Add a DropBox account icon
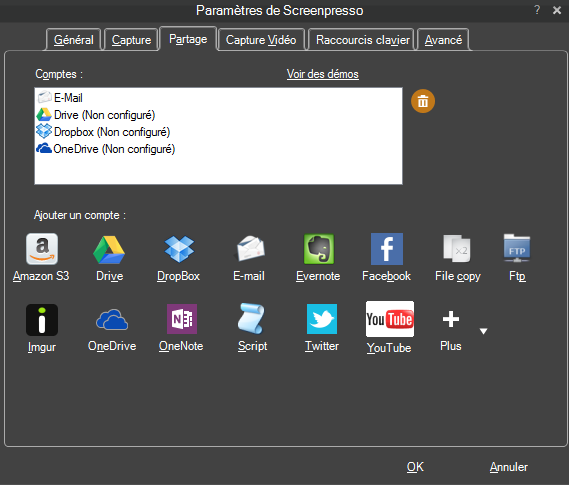569x485 pixels. (x=179, y=249)
